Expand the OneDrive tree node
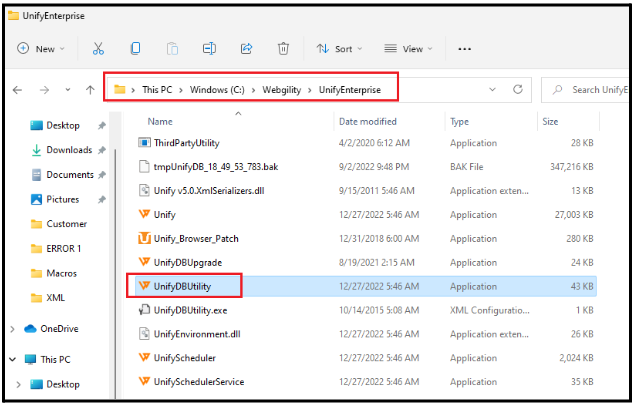The image size is (633, 404). (x=13, y=328)
